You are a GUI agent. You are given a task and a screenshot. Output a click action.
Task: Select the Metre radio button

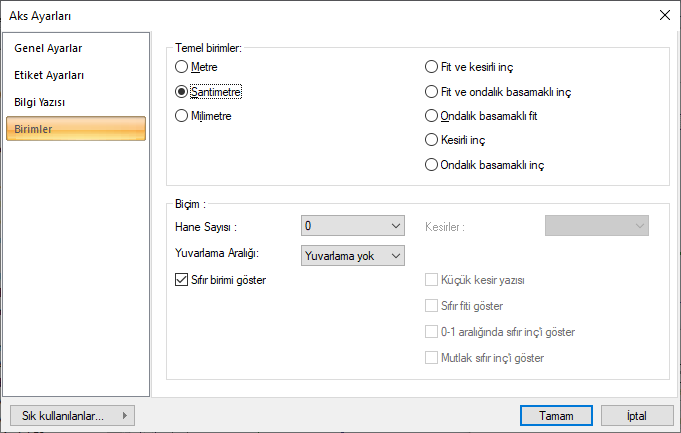[x=181, y=67]
